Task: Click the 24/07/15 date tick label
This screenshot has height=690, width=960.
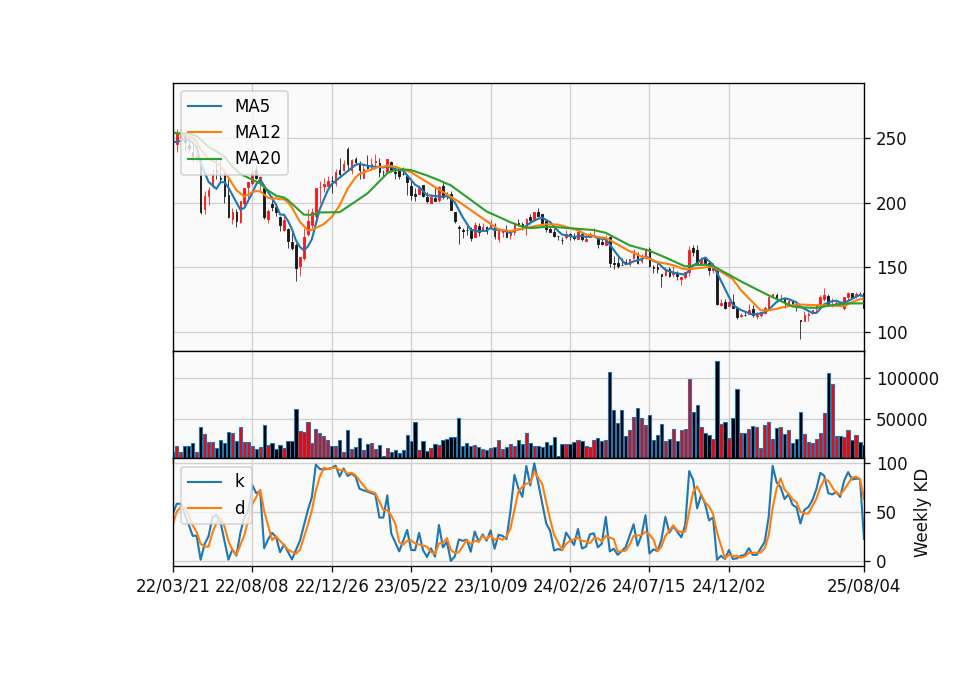Action: point(648,586)
